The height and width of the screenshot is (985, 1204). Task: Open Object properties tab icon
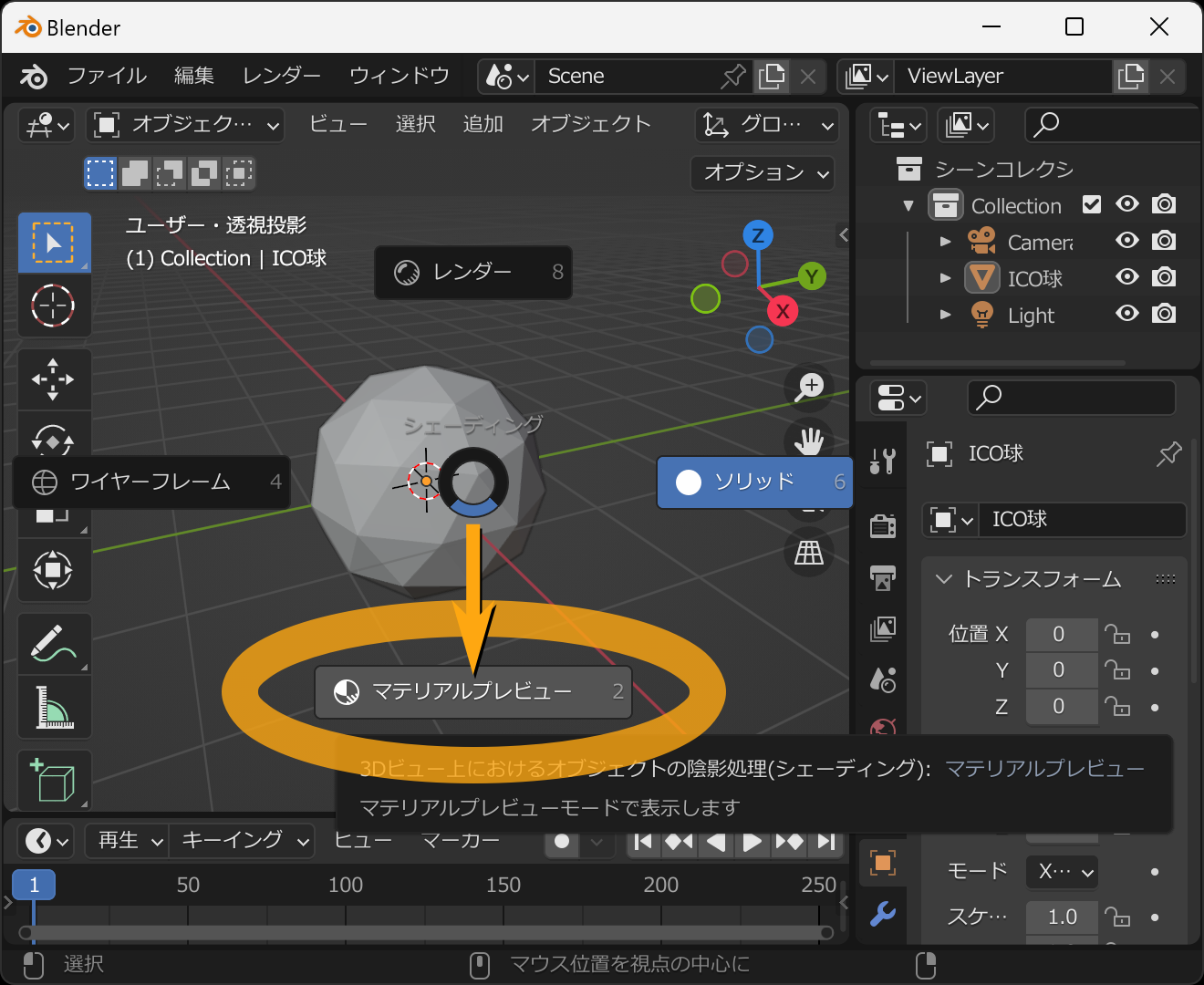(x=882, y=862)
